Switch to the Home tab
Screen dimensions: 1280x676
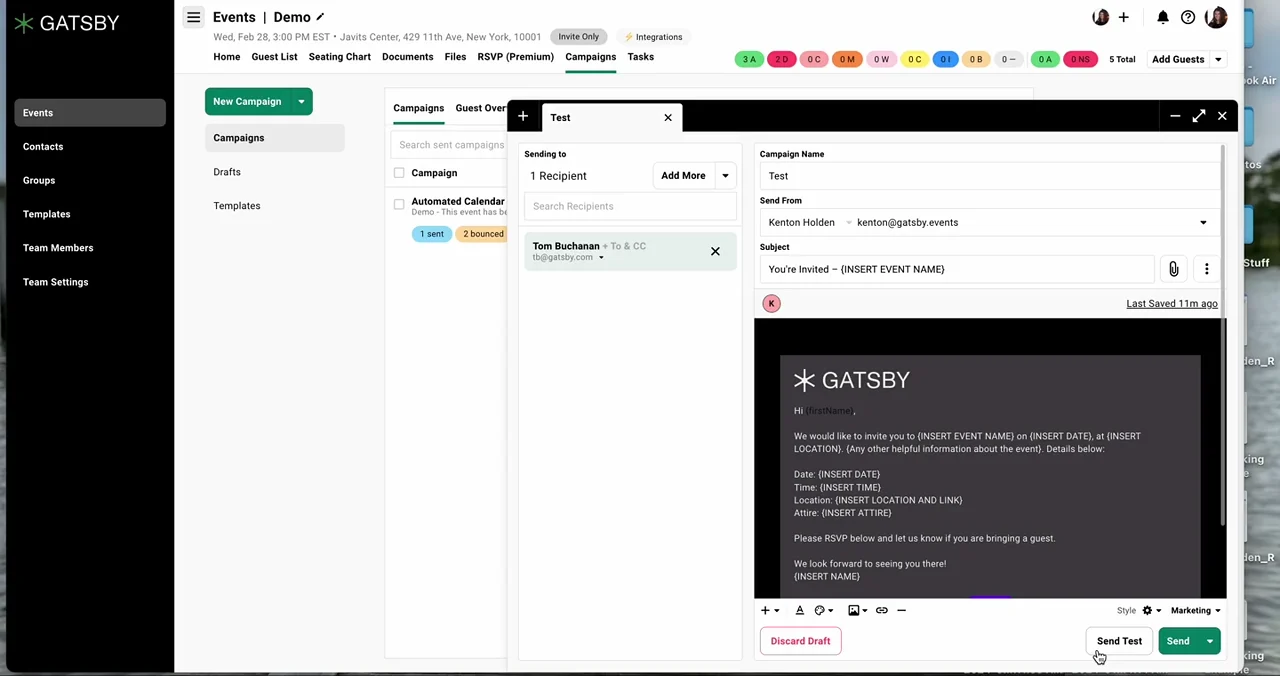pyautogui.click(x=226, y=57)
